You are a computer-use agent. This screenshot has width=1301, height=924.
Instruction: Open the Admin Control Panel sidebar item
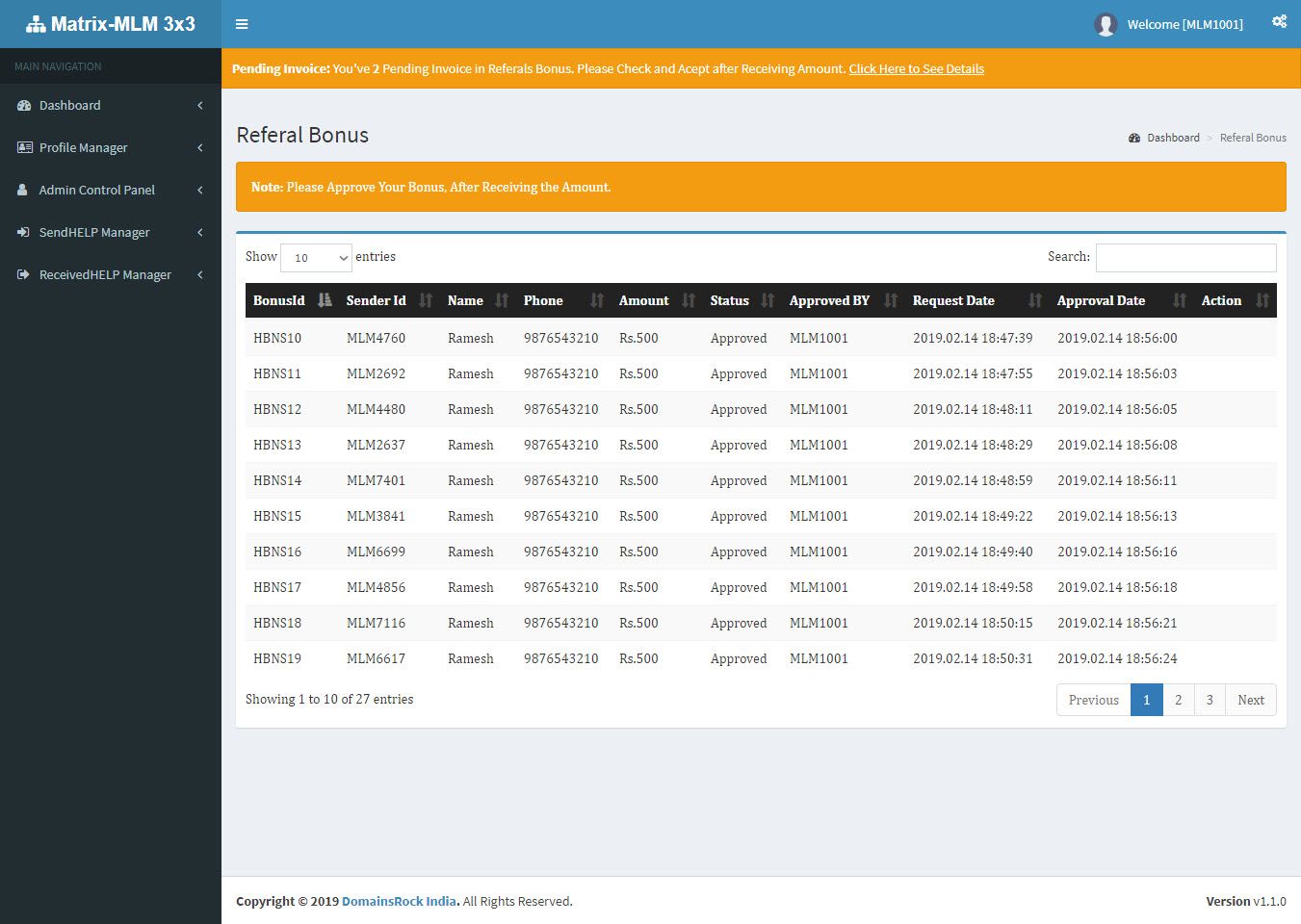pyautogui.click(x=111, y=190)
